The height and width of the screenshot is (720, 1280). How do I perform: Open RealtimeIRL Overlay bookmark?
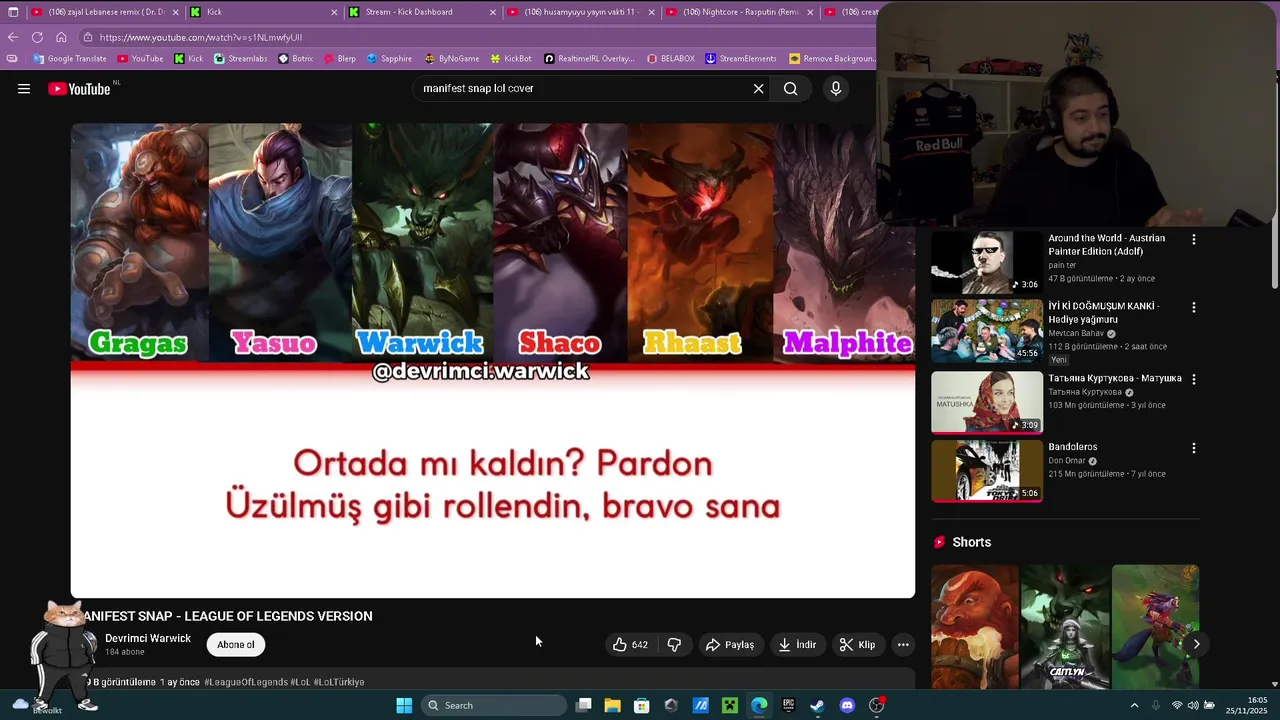[589, 59]
